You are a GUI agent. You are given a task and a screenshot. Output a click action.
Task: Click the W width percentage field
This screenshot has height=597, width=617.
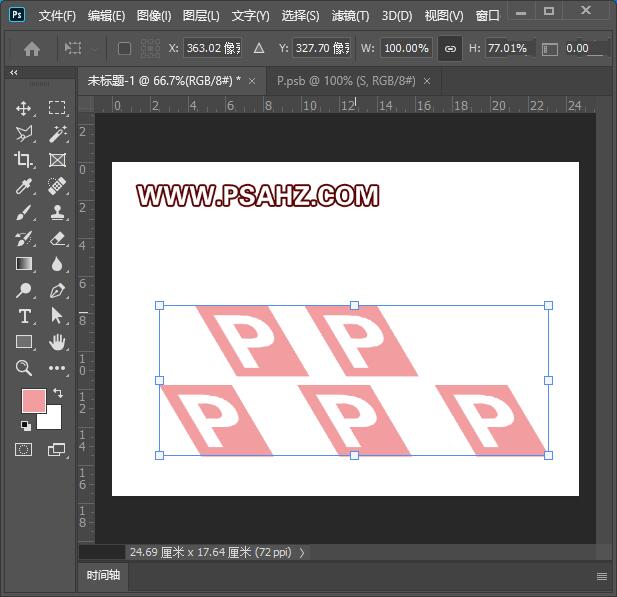tap(406, 48)
